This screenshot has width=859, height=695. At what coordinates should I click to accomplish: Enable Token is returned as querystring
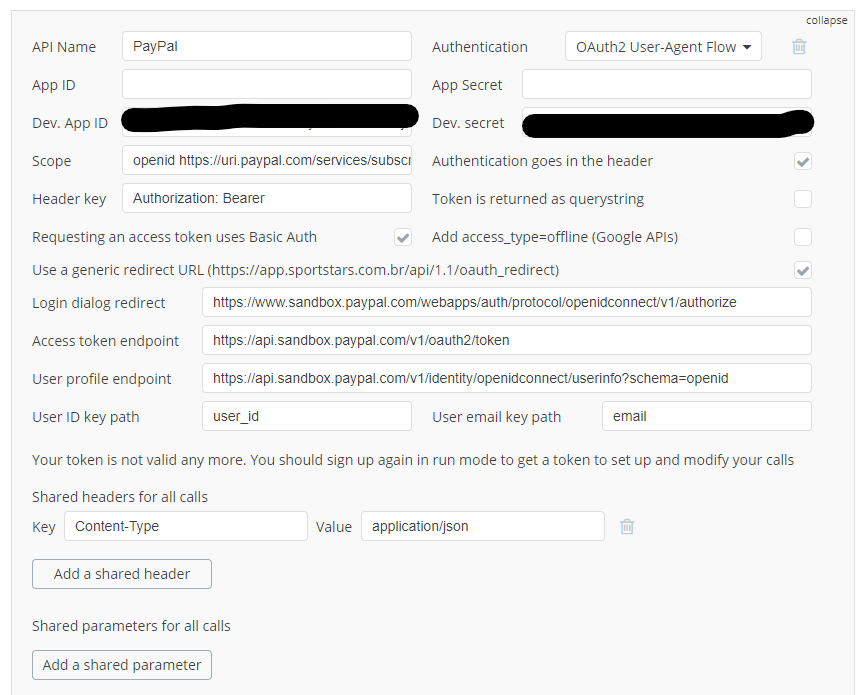coord(803,199)
